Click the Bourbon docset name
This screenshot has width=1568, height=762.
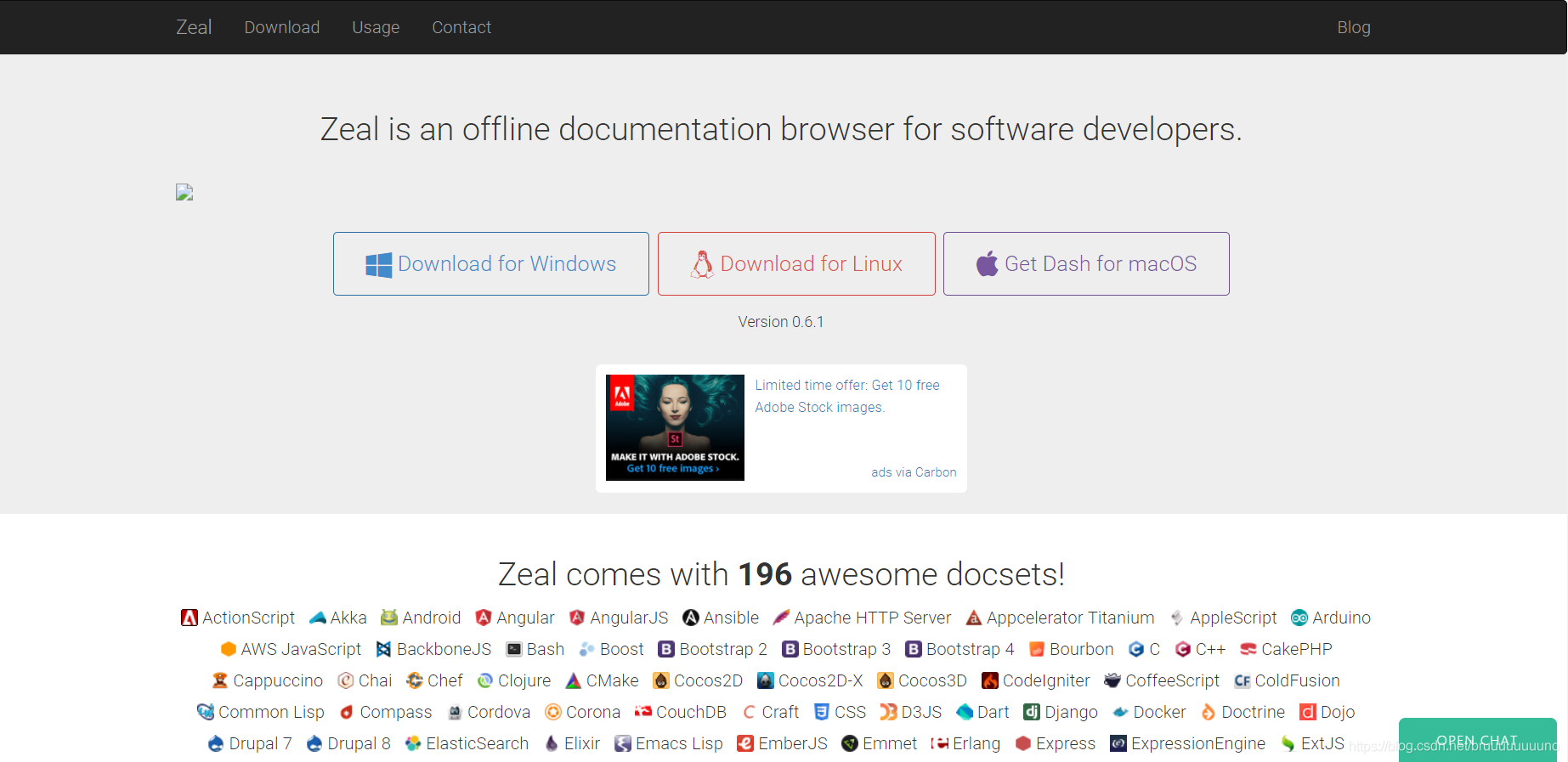pos(1082,649)
